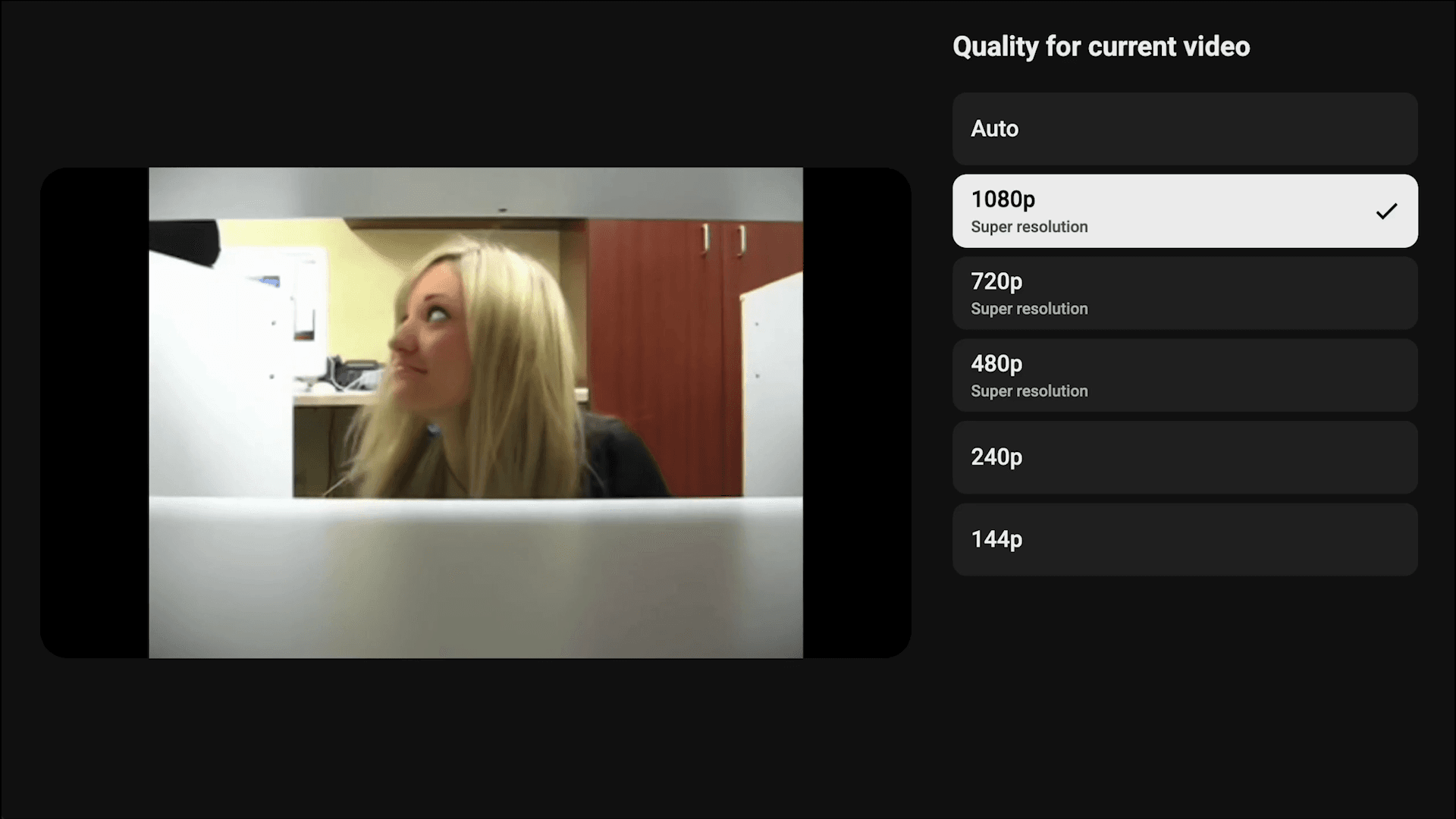Viewport: 1456px width, 819px height.
Task: Select the lowest 144p quality
Action: (1185, 540)
